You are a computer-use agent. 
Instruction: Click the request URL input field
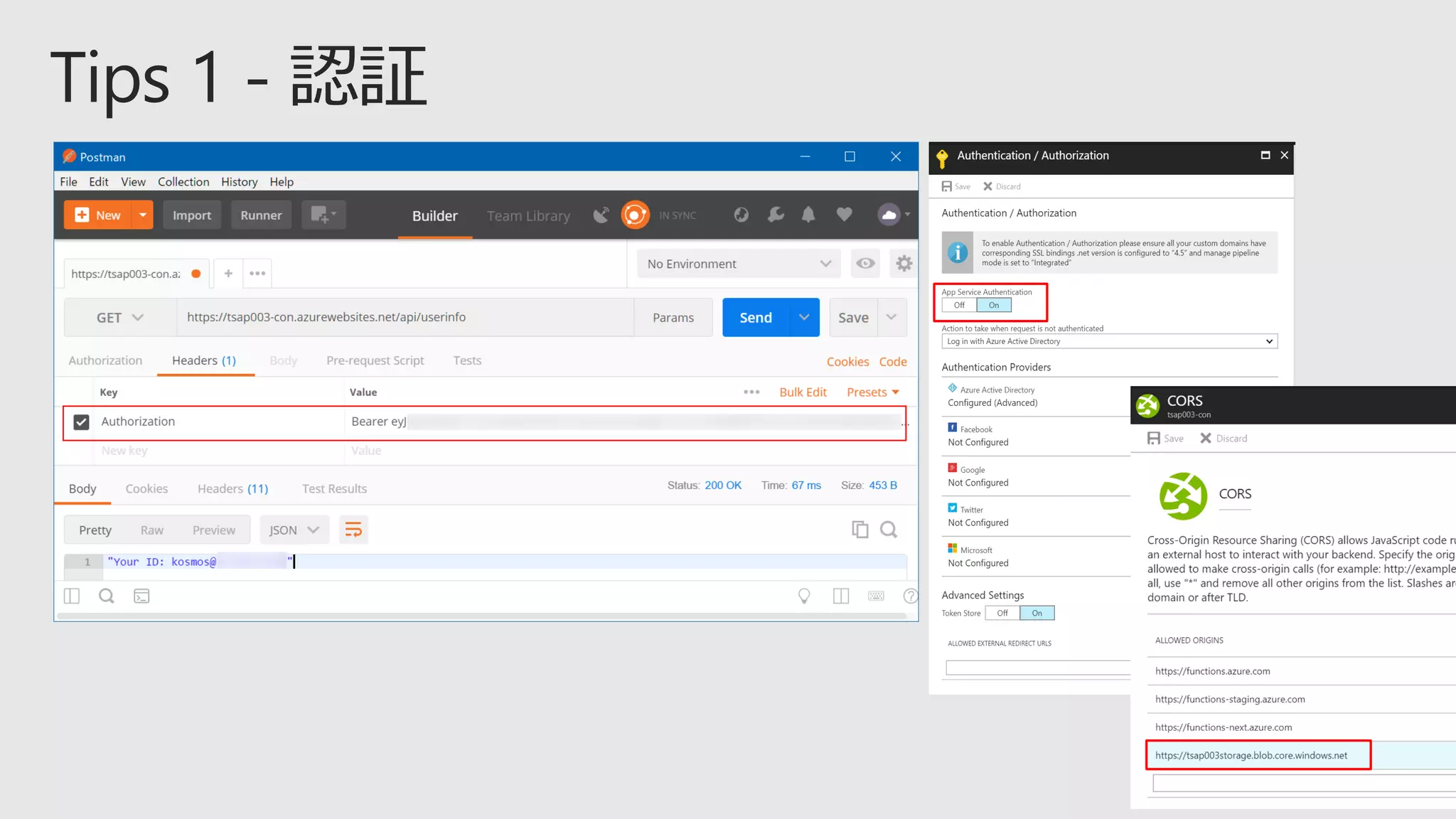tap(405, 317)
